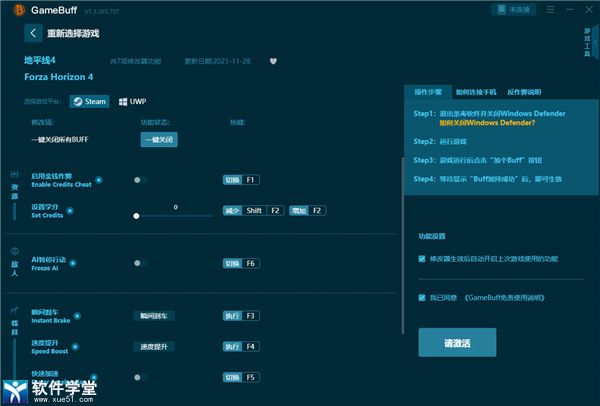Click the enemy category icon in sidebar
Image resolution: width=600 pixels, height=406 pixels.
(15, 251)
